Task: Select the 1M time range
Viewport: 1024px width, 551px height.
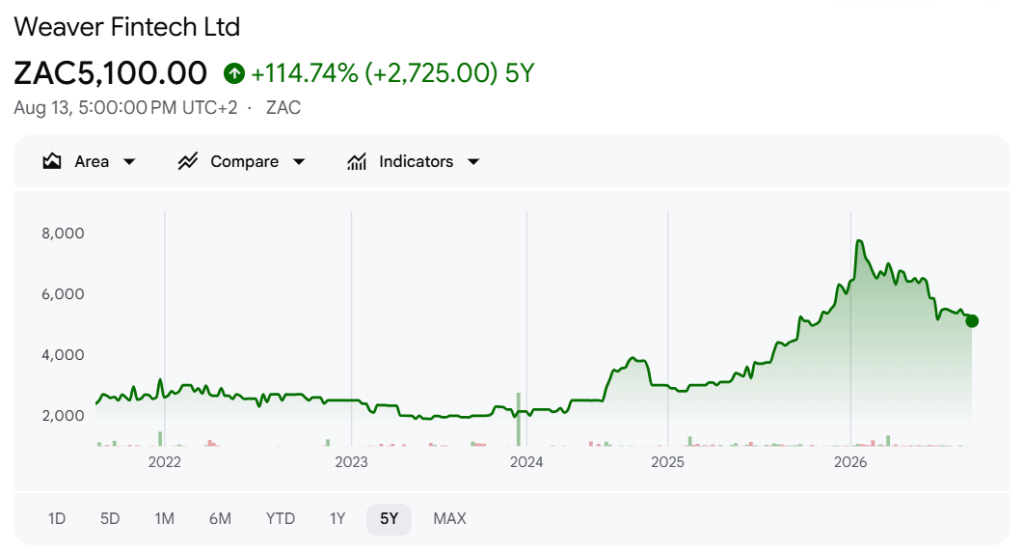Action: [x=165, y=519]
